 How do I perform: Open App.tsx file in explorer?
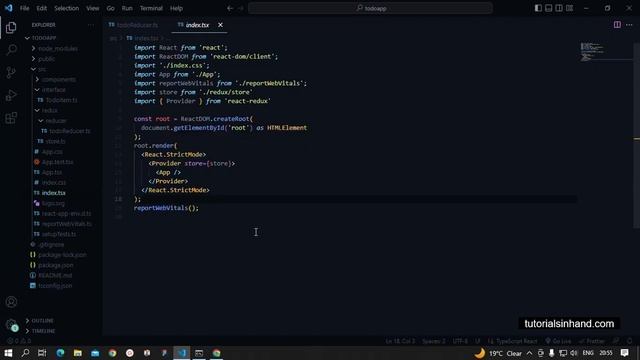point(52,172)
